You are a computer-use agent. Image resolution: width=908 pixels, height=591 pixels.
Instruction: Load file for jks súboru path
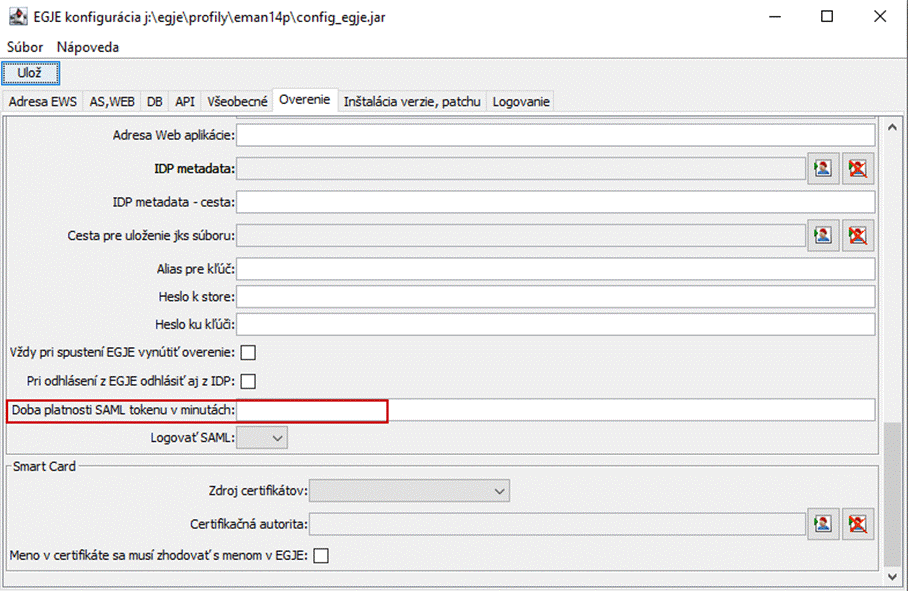[x=822, y=236]
